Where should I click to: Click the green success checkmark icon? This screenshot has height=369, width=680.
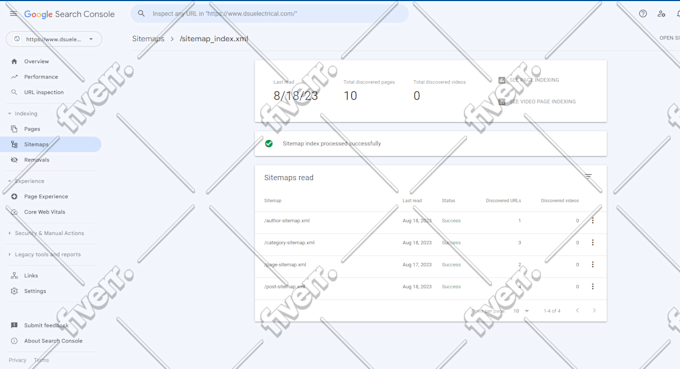pos(269,144)
